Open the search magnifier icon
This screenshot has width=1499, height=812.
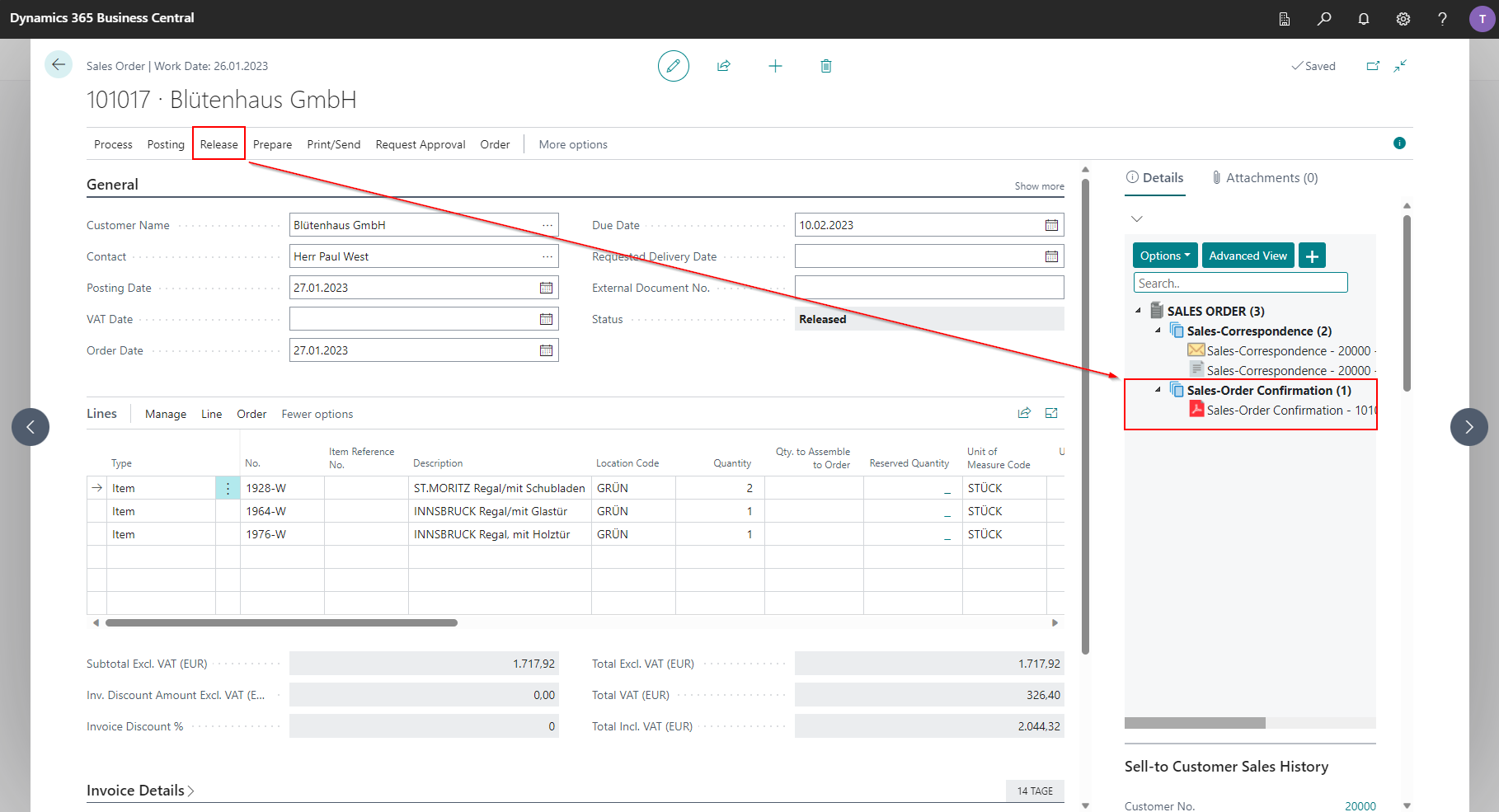[1324, 19]
